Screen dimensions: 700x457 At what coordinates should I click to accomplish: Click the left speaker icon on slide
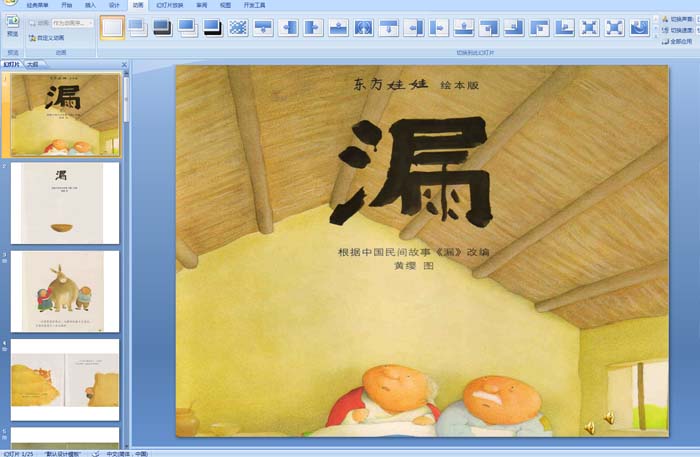tap(589, 427)
